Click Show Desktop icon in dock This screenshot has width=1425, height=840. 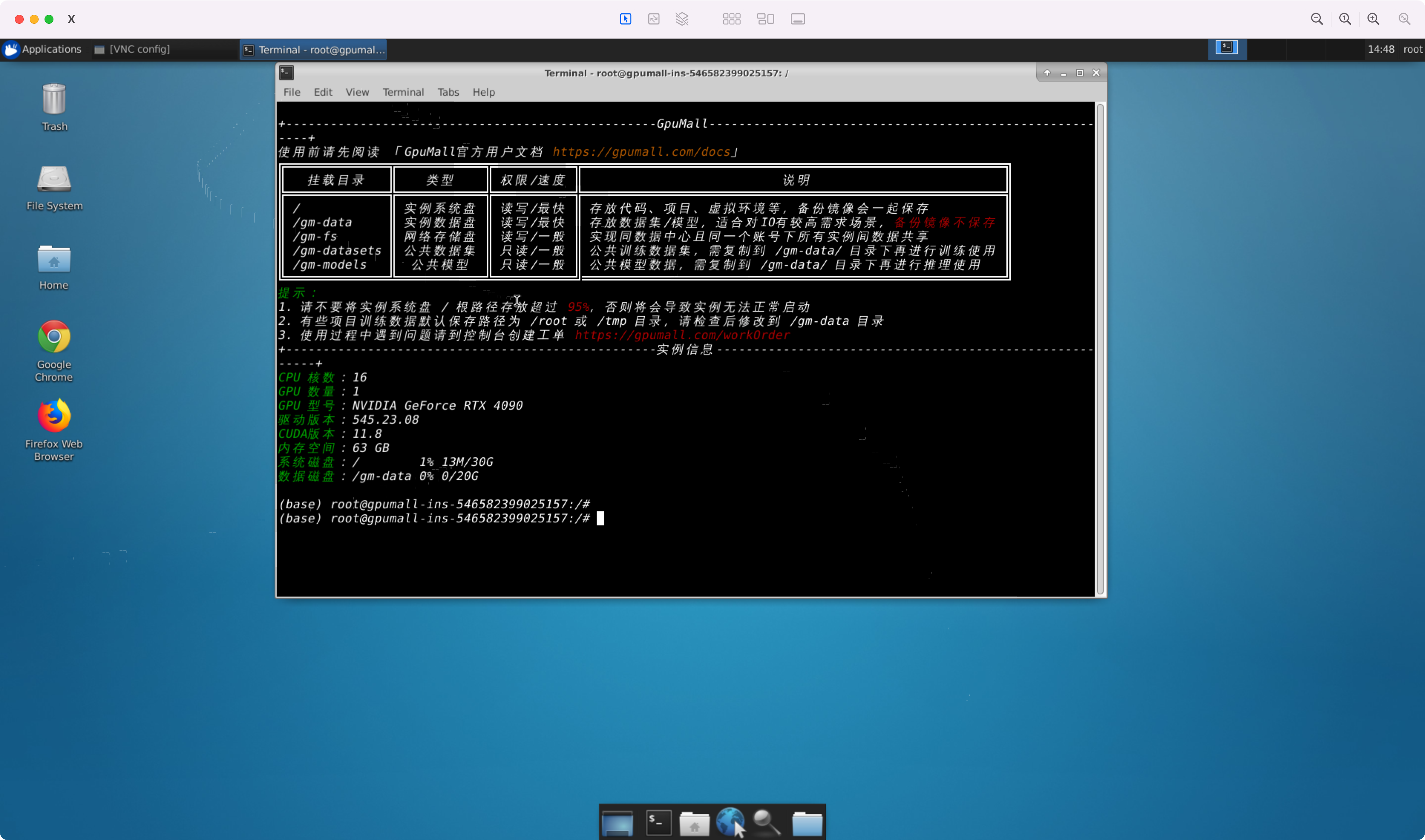[617, 823]
